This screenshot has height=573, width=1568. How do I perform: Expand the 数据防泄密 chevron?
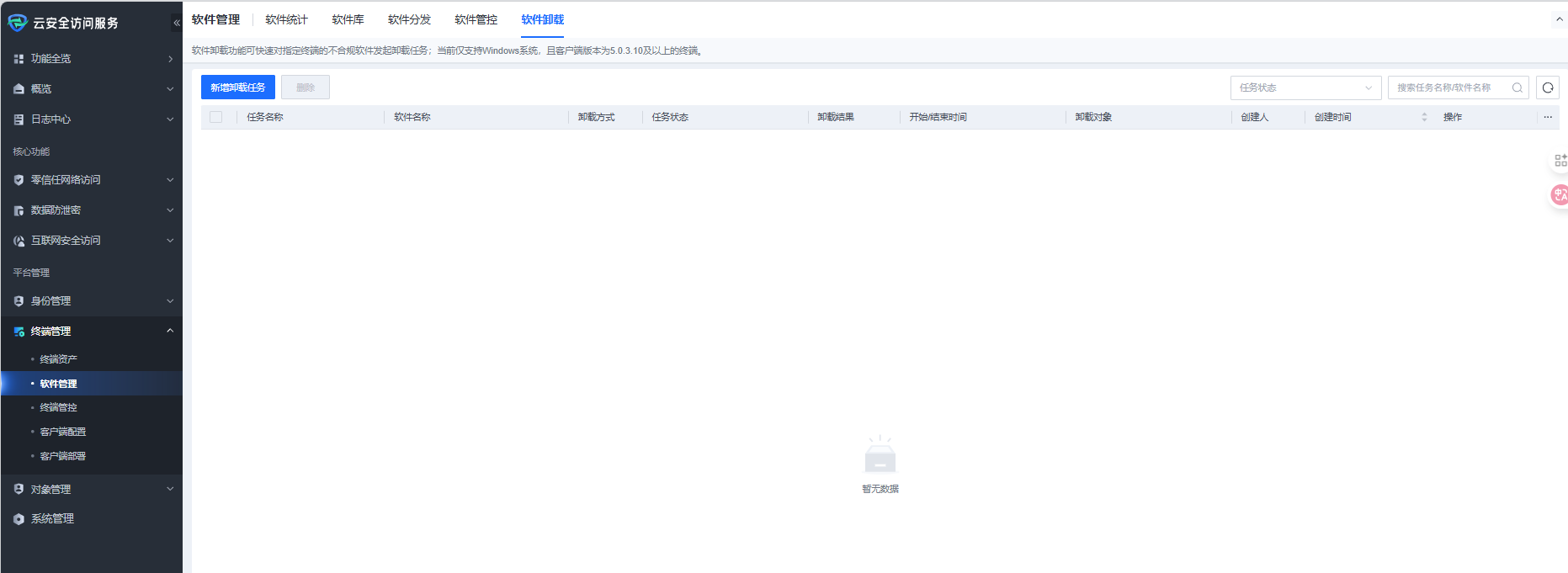(170, 210)
